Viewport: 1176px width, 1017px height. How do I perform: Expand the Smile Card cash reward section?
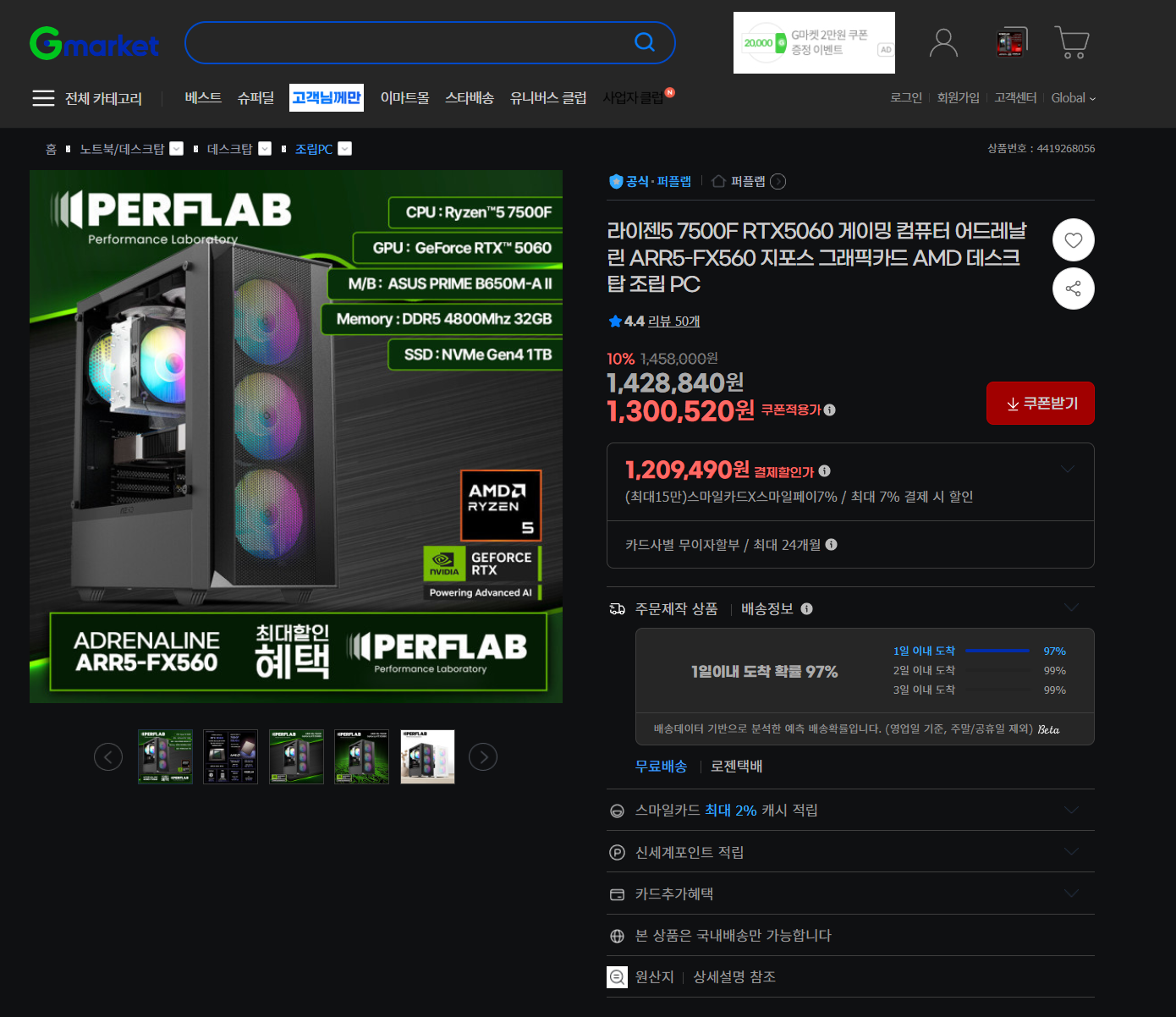coord(1071,811)
